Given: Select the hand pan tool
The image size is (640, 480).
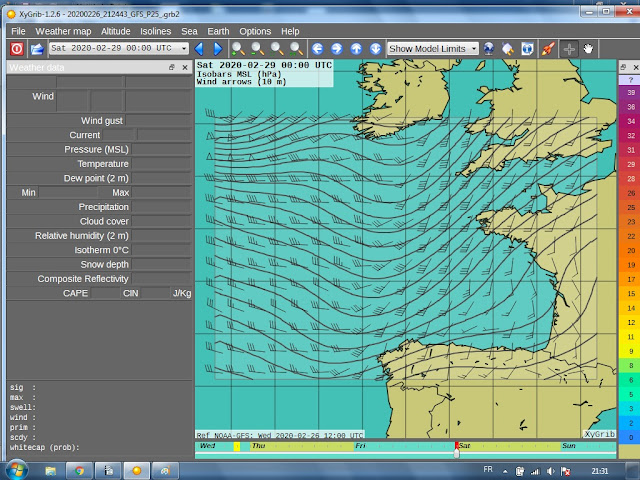Looking at the screenshot, I should coord(589,48).
